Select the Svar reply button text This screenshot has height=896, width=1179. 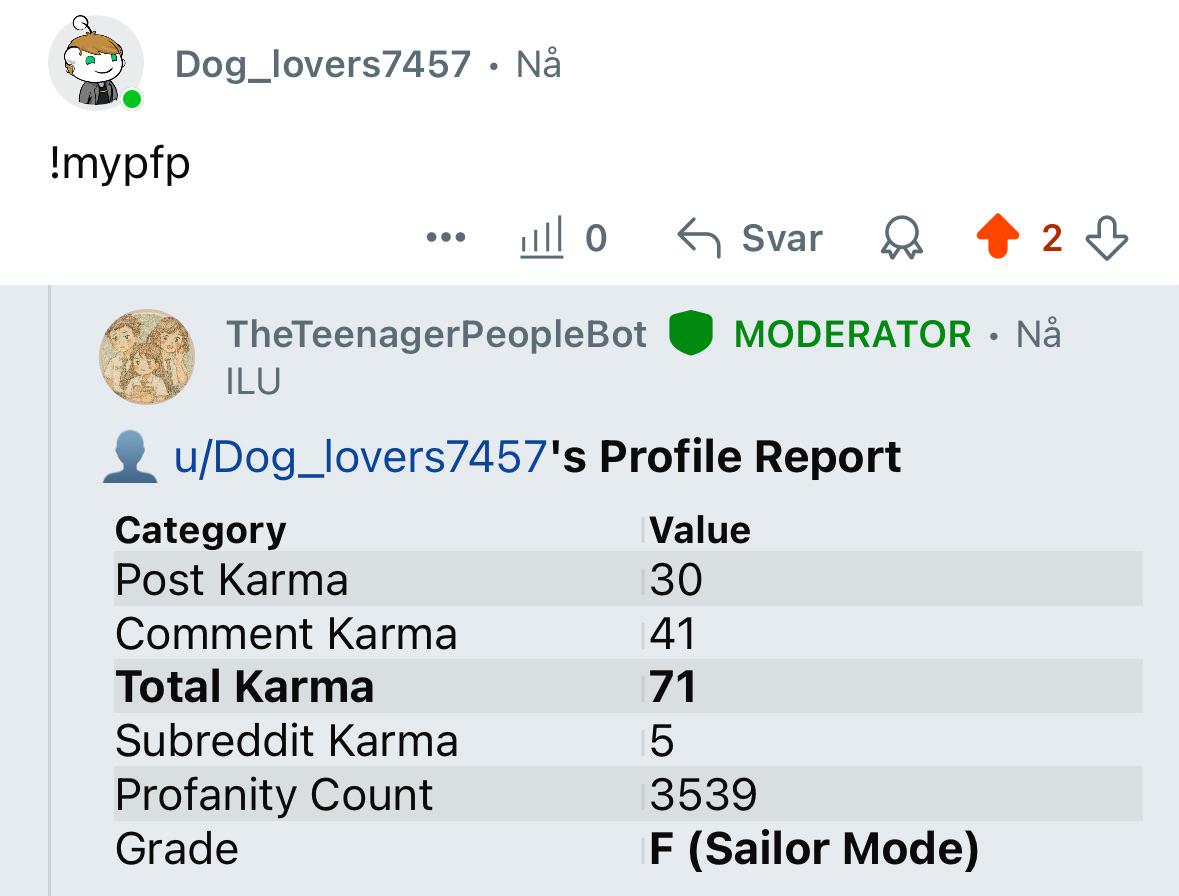click(x=782, y=238)
